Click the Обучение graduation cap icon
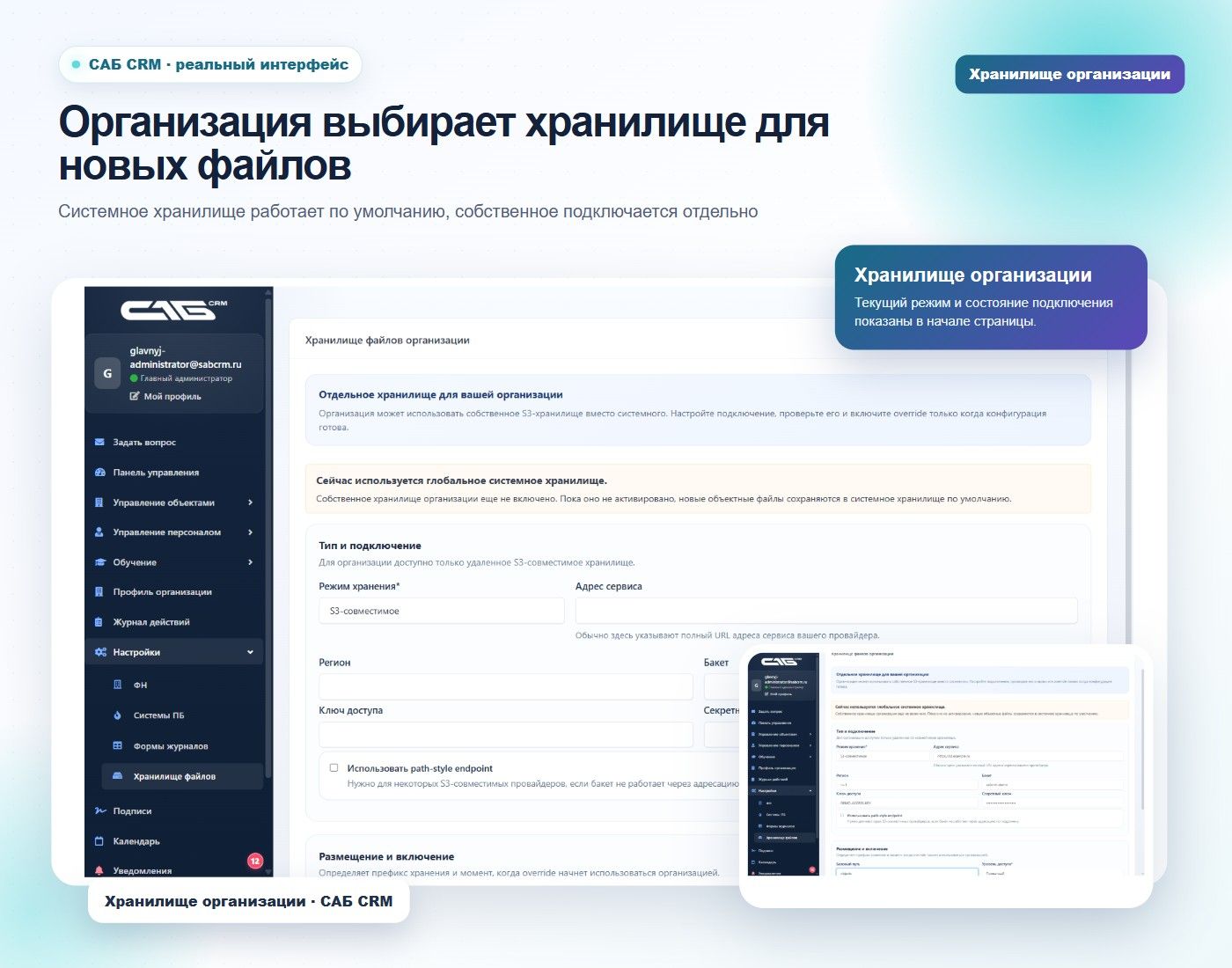 click(x=99, y=562)
